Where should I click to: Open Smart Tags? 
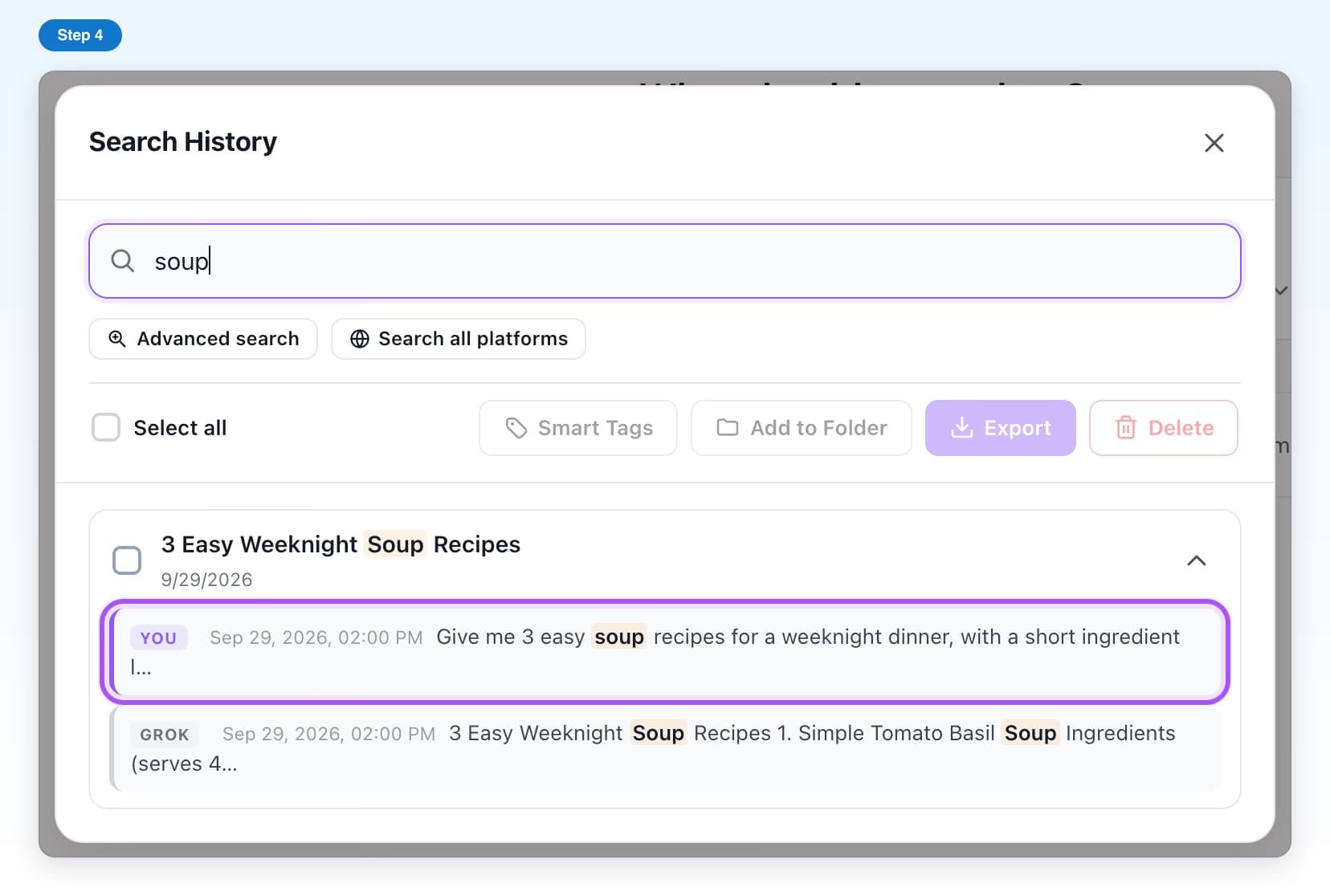point(578,428)
